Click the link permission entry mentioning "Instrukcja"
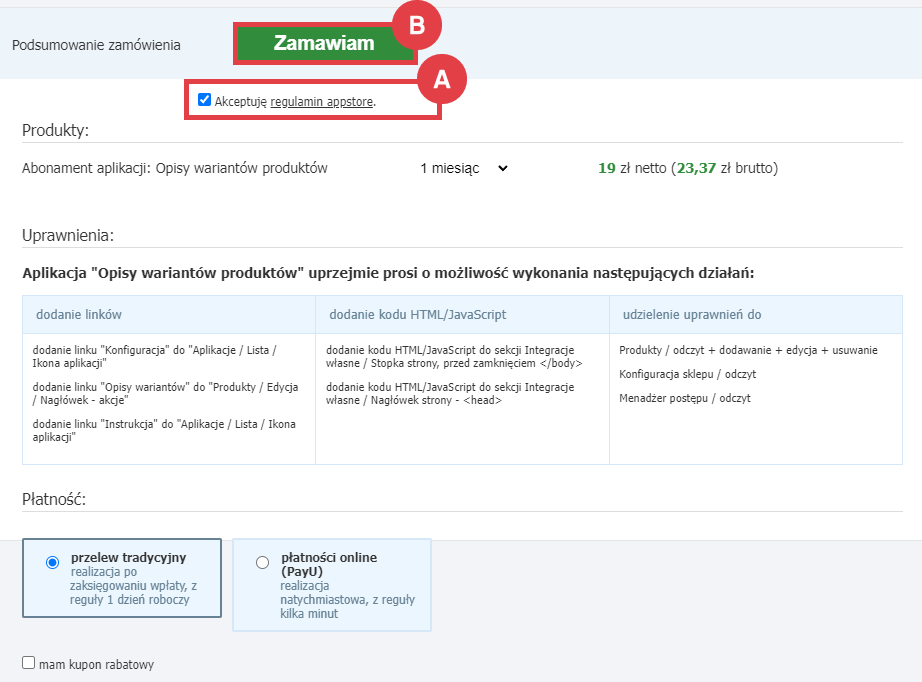922x682 pixels. click(x=164, y=430)
